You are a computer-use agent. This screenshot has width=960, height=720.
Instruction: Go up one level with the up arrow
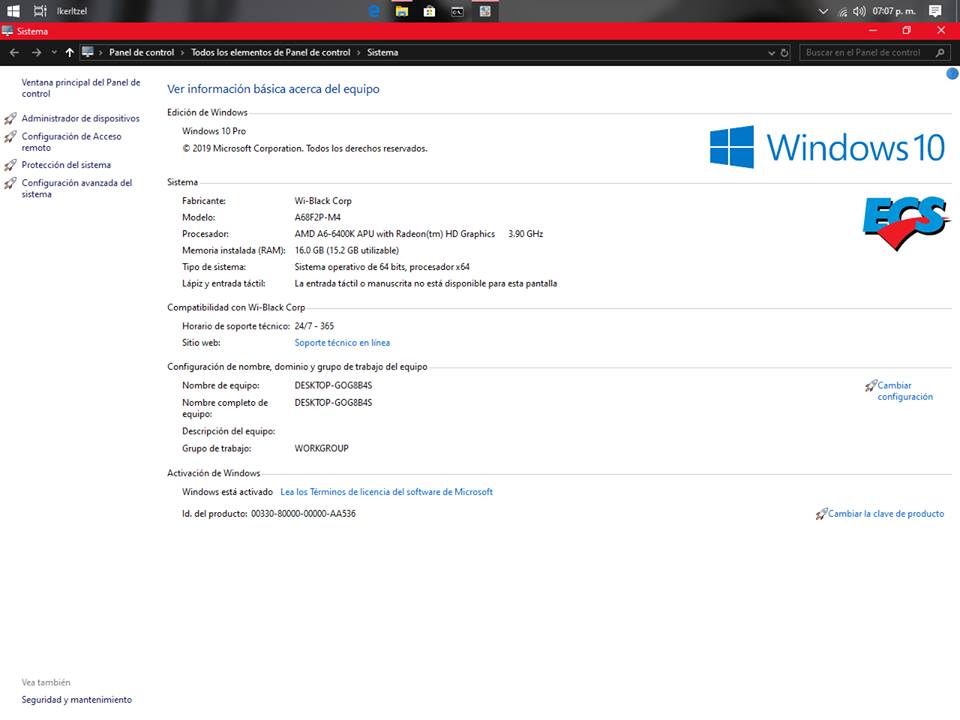[x=70, y=53]
